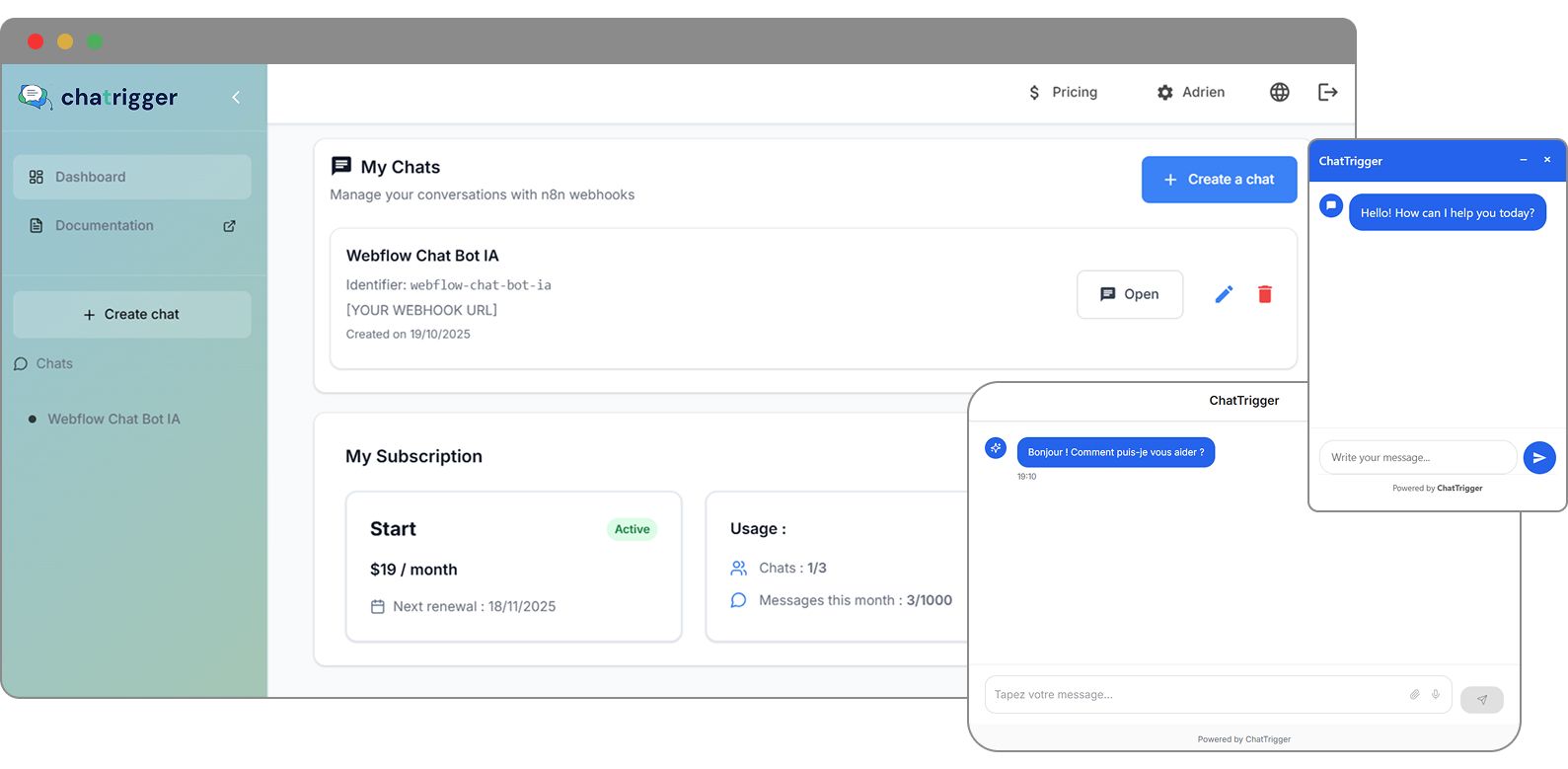Screen dimensions: 1568x769
Task: Send message with blue arrow in ChatTrigger widget
Action: (x=1538, y=458)
